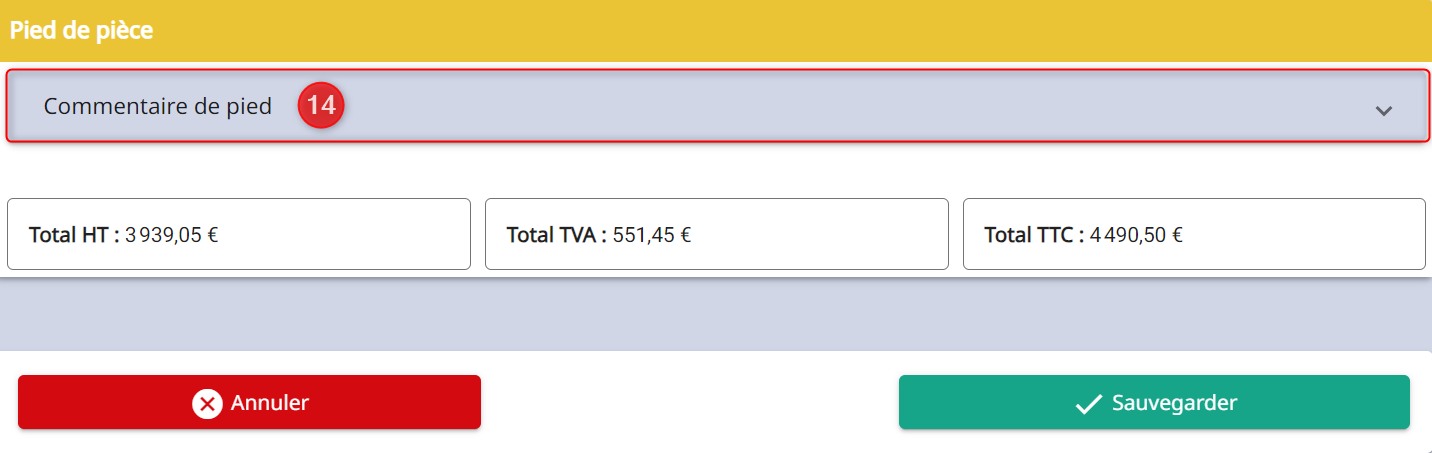
Task: Click the 3 939,05 € amount
Action: 172,236
